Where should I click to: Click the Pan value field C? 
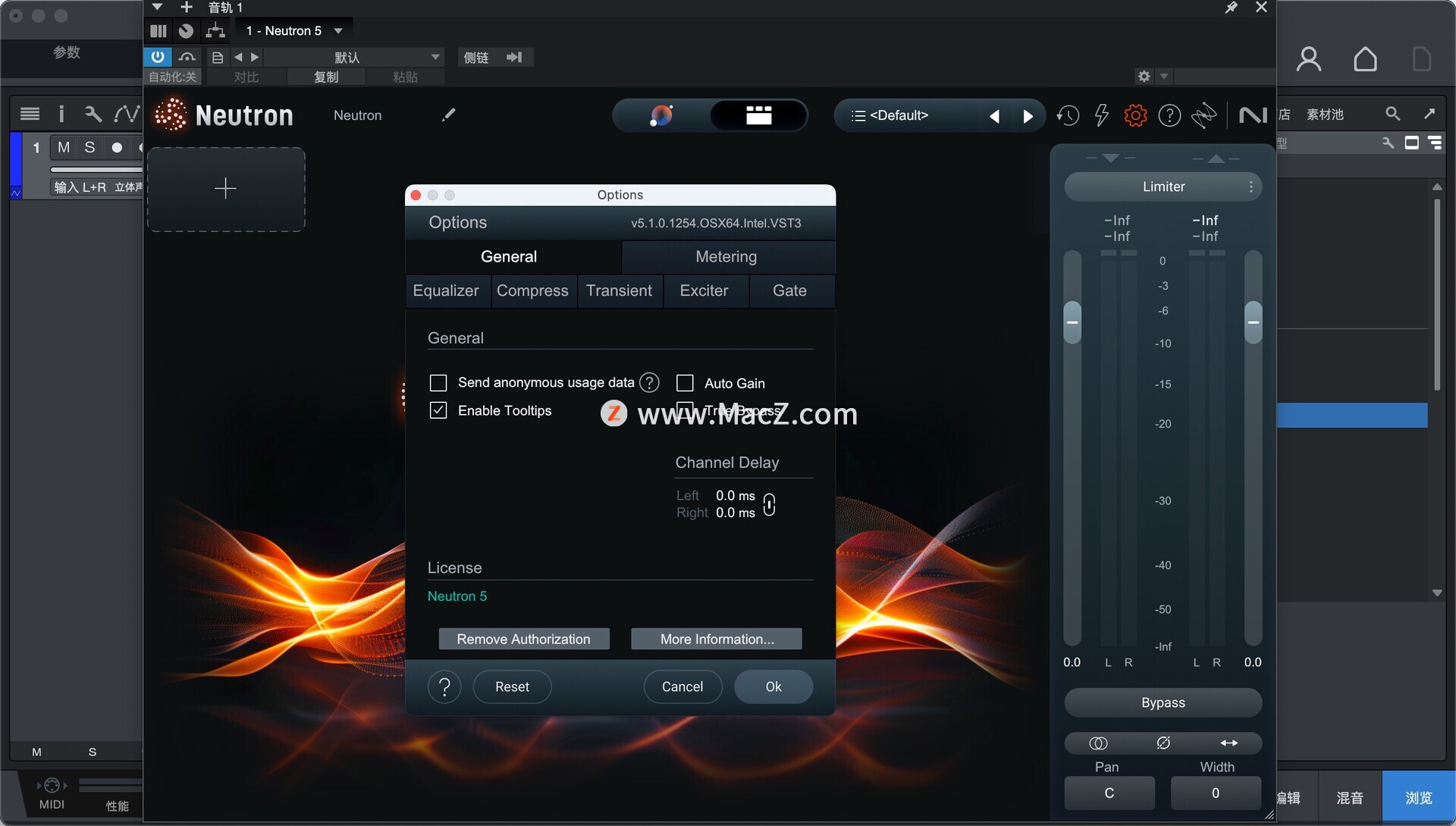coord(1109,793)
